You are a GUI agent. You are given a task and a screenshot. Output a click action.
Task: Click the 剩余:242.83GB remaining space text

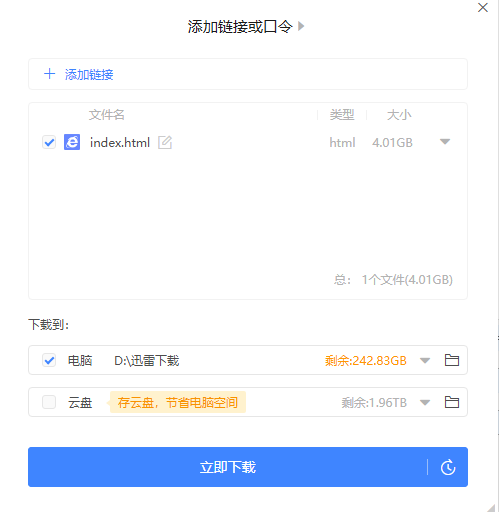pos(366,361)
